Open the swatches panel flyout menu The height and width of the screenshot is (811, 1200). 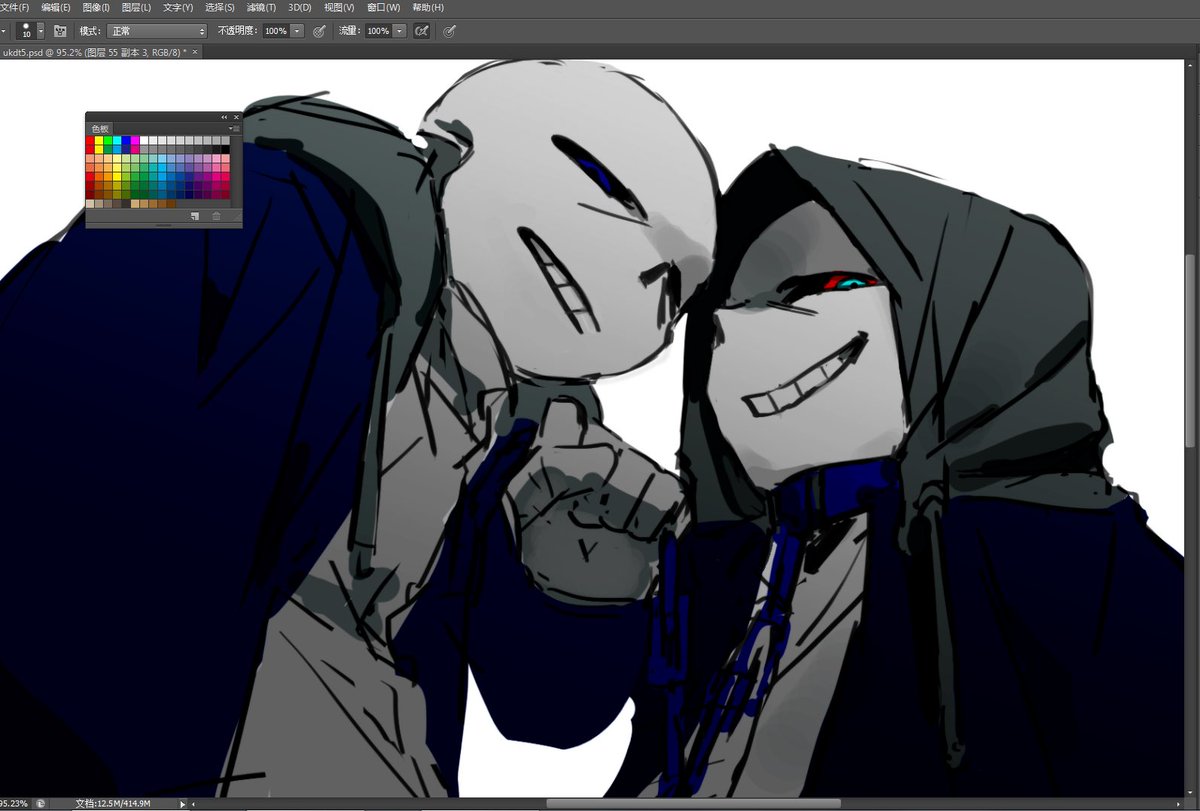234,128
